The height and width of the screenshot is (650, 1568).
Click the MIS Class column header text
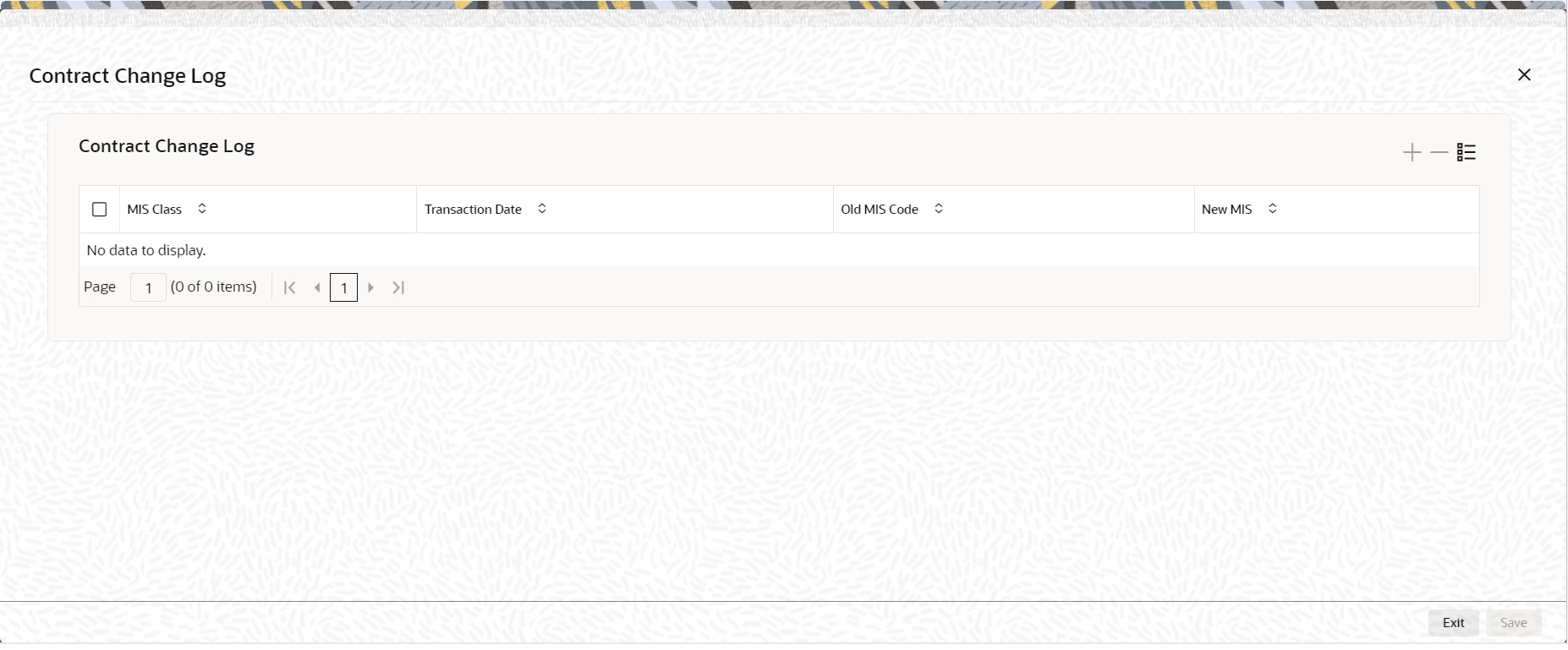[x=154, y=210]
